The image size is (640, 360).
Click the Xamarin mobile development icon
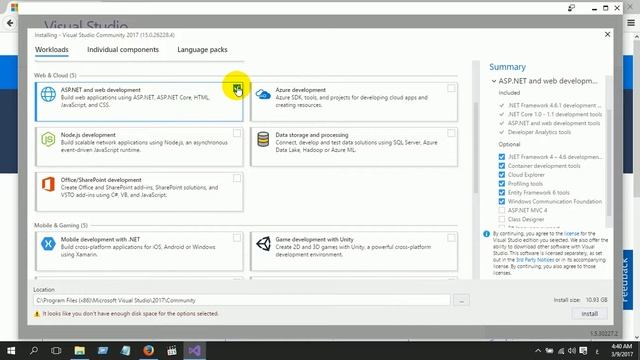coord(48,244)
